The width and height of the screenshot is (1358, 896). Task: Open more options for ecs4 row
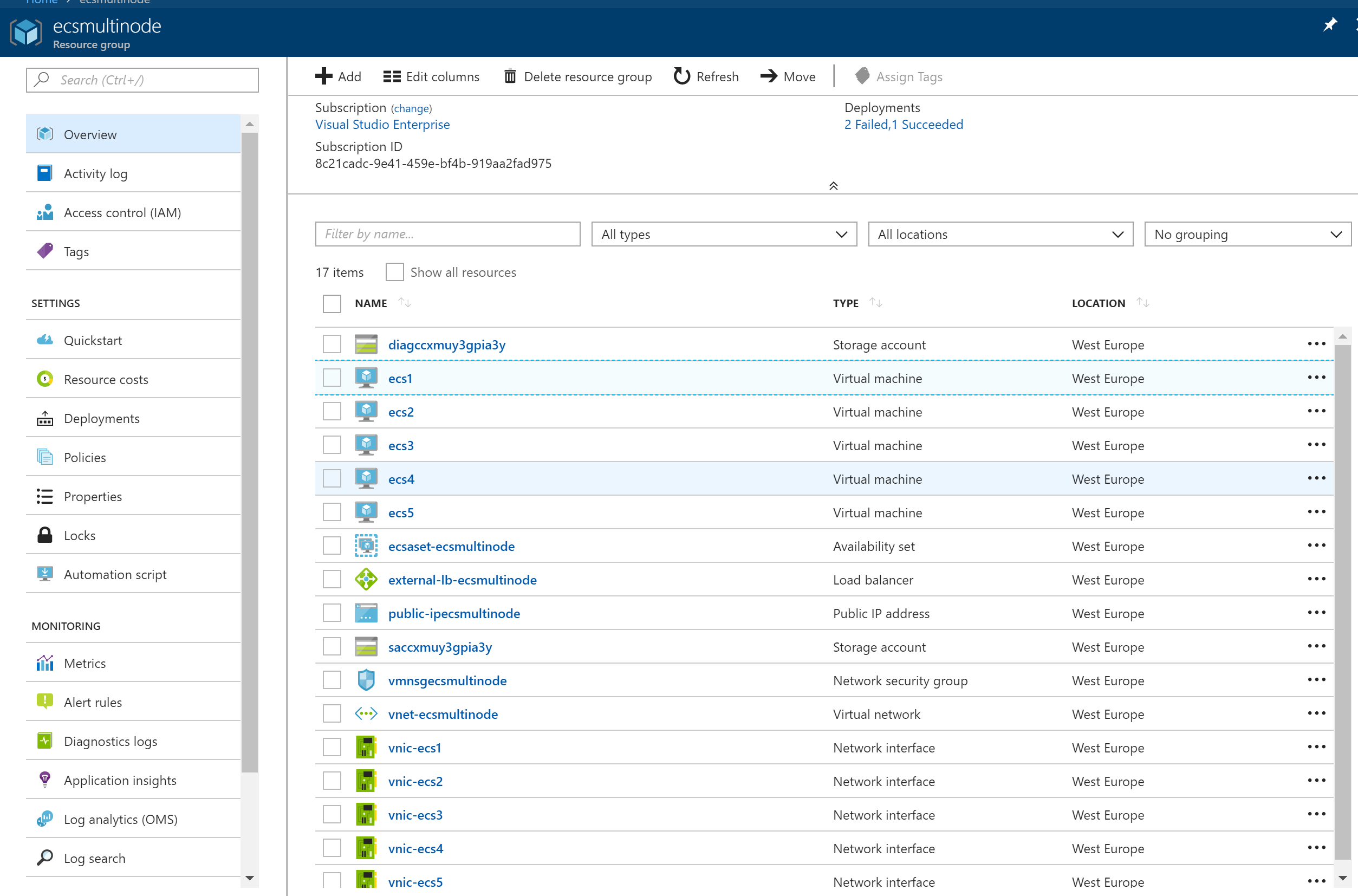coord(1316,478)
